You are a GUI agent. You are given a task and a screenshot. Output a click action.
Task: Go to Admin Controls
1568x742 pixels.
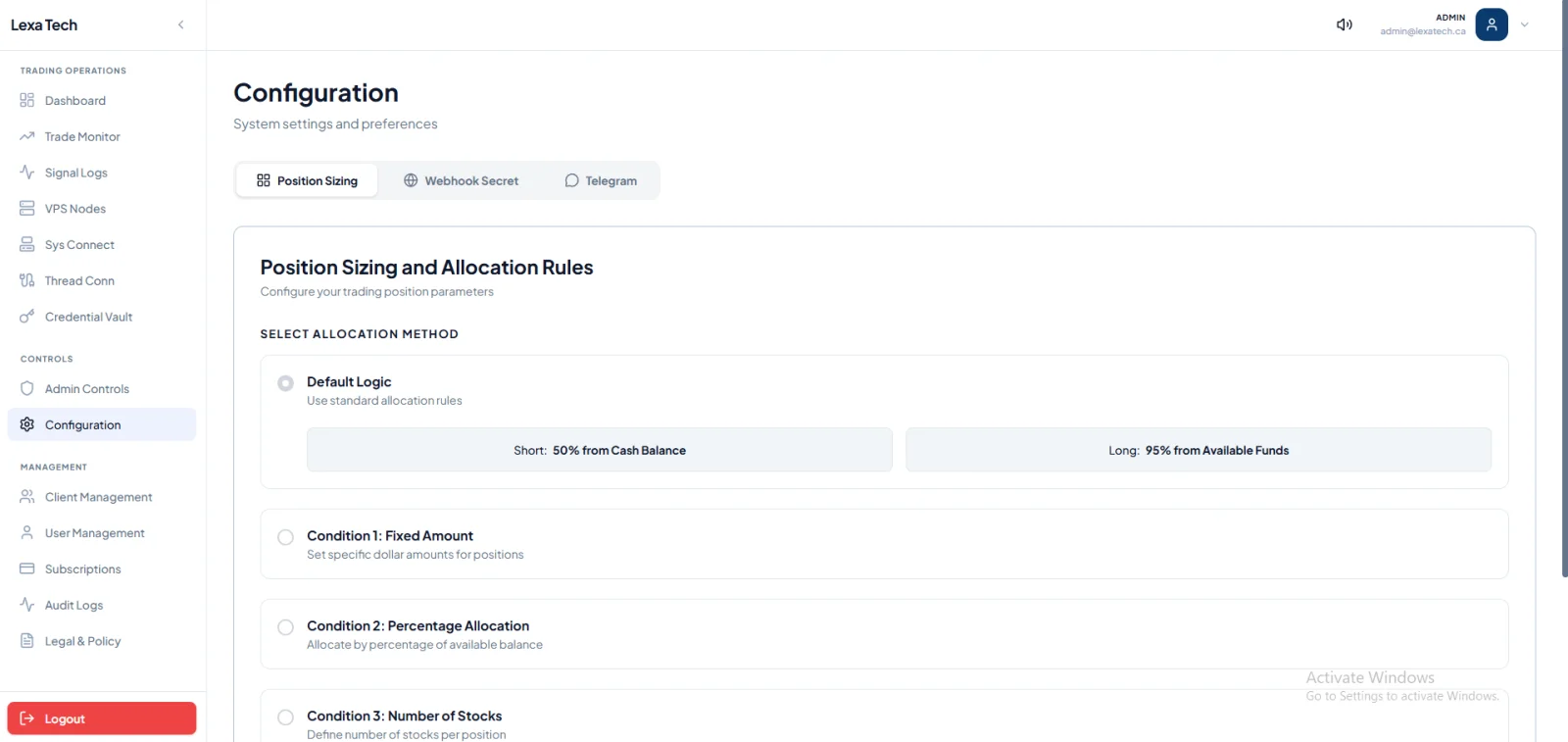[102, 389]
